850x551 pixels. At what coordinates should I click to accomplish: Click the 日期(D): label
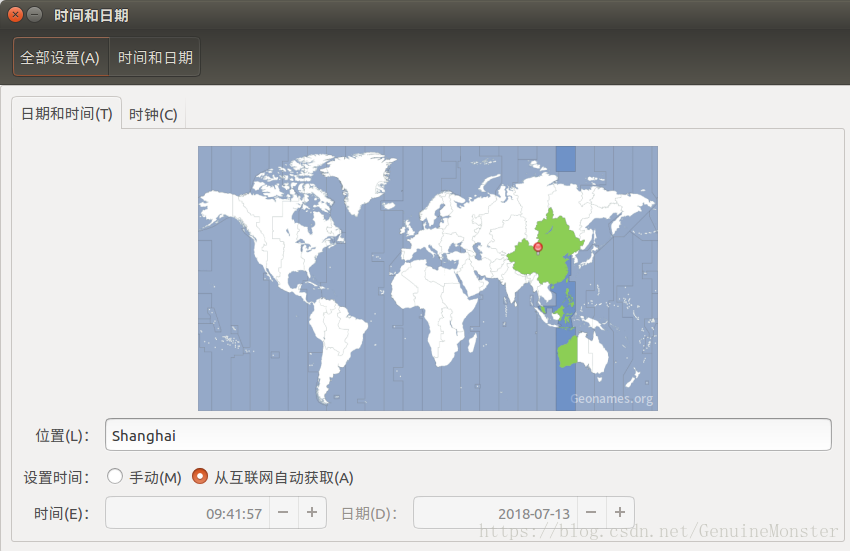coord(369,514)
